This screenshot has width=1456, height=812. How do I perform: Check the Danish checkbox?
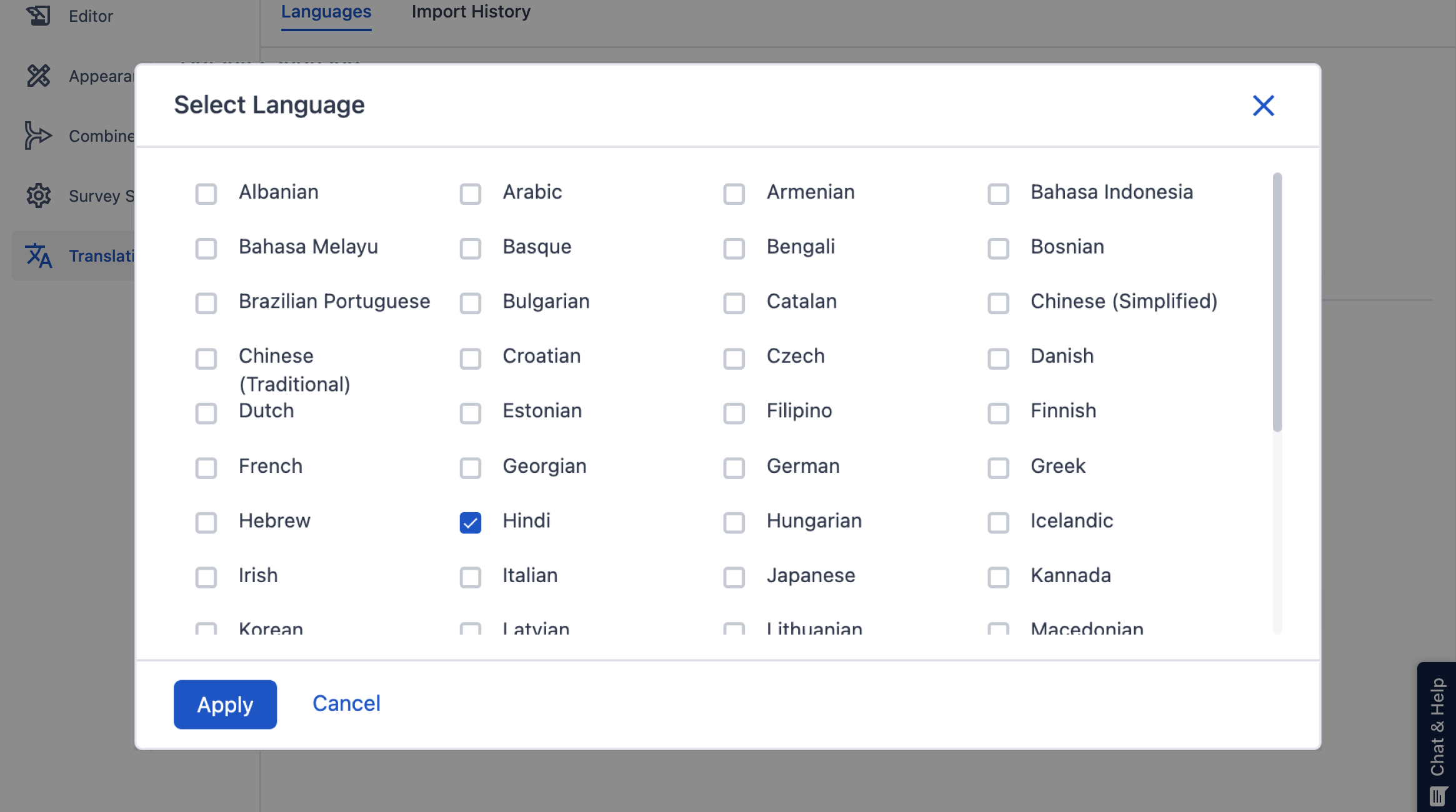[x=999, y=359]
